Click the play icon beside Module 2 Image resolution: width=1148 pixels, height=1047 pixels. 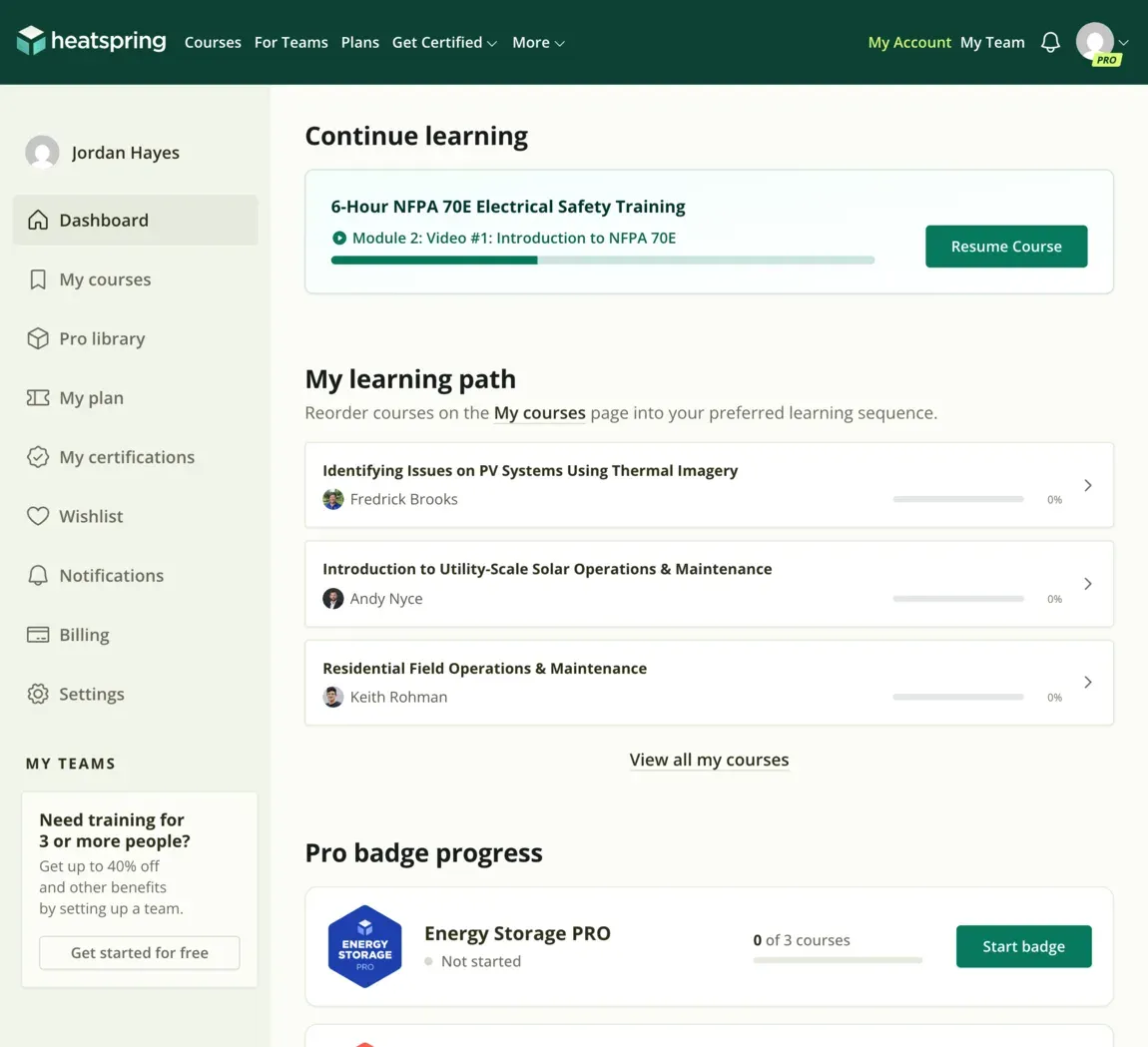pyautogui.click(x=339, y=238)
